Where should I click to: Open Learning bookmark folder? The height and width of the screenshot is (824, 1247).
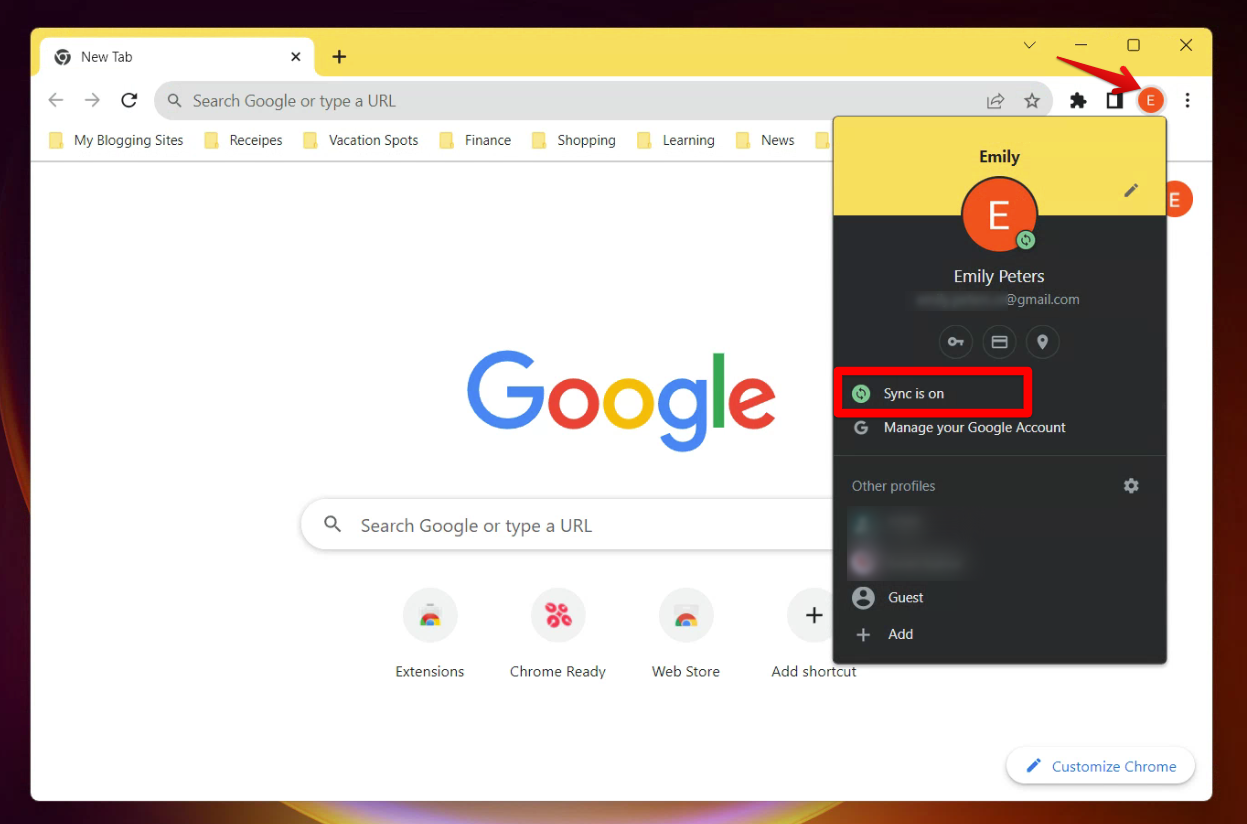tap(676, 140)
